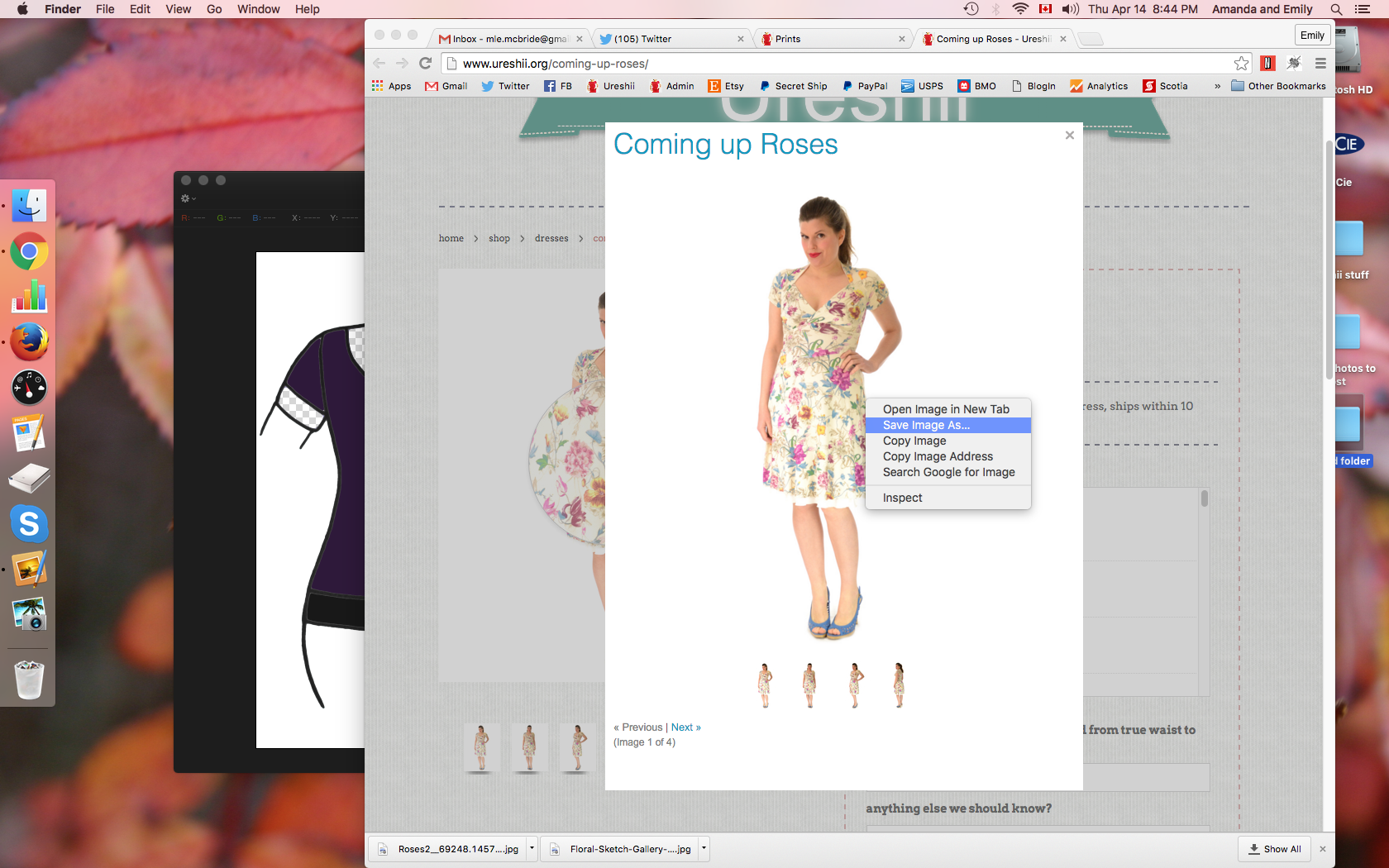Close the downloads bar

[x=1322, y=849]
